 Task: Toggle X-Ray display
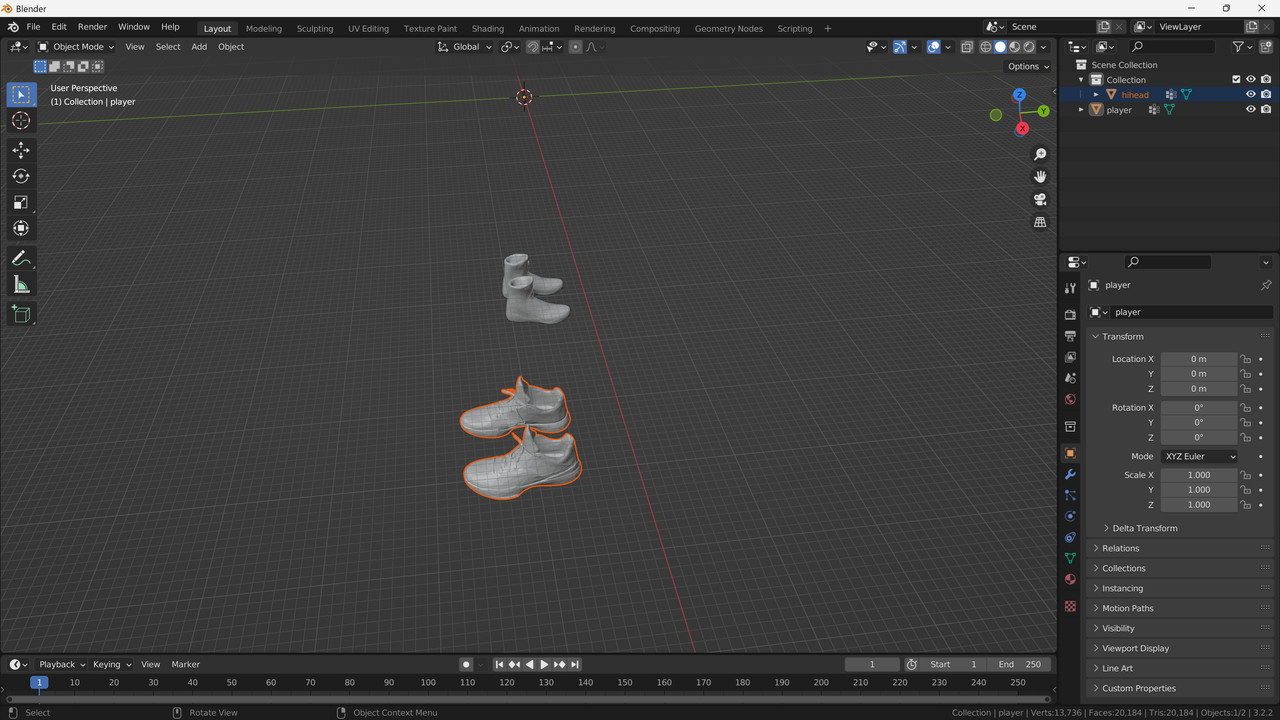(x=967, y=47)
